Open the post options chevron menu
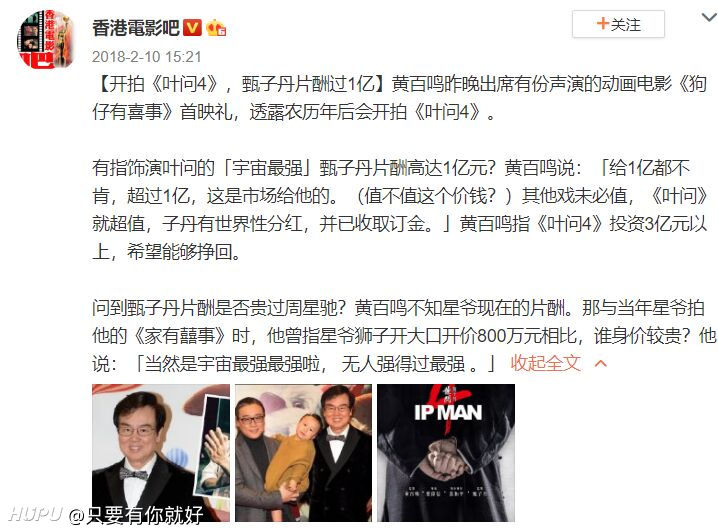Screen dimensions: 718x531 pyautogui.click(x=709, y=17)
